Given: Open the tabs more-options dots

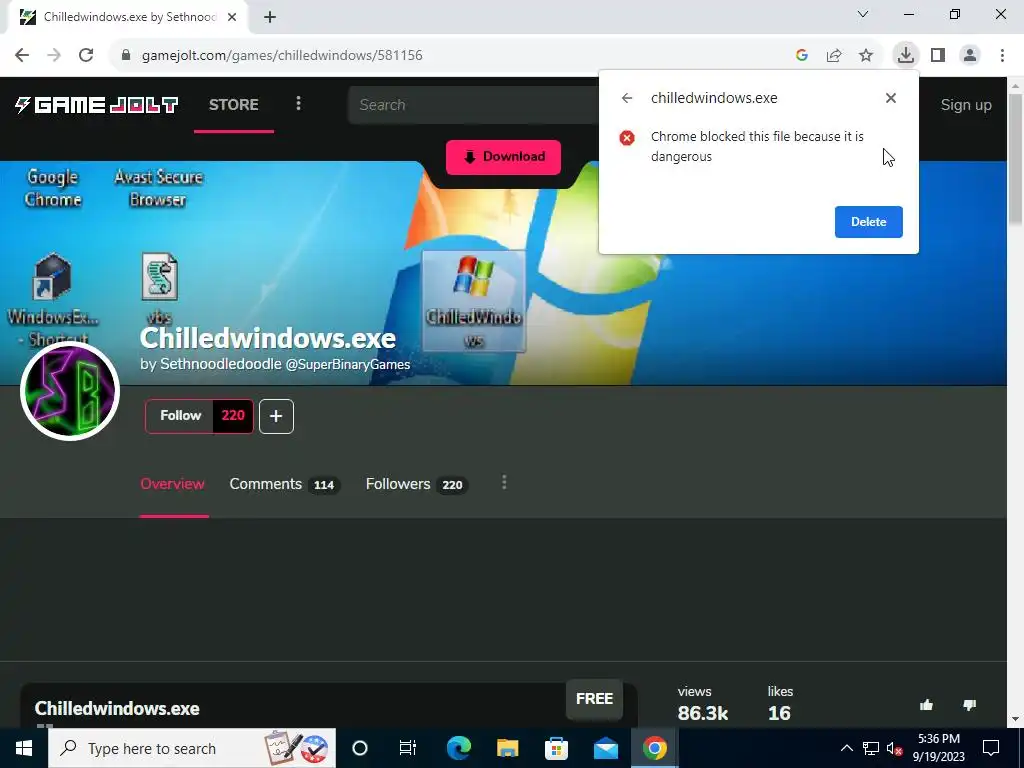Looking at the screenshot, I should click(x=504, y=483).
